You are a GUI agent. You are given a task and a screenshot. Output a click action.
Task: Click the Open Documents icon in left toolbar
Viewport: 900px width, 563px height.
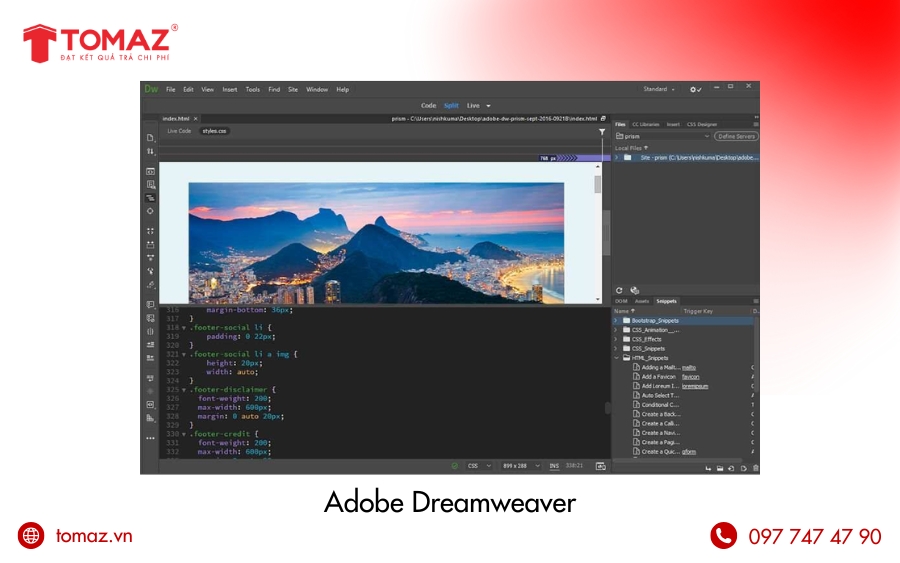(150, 138)
